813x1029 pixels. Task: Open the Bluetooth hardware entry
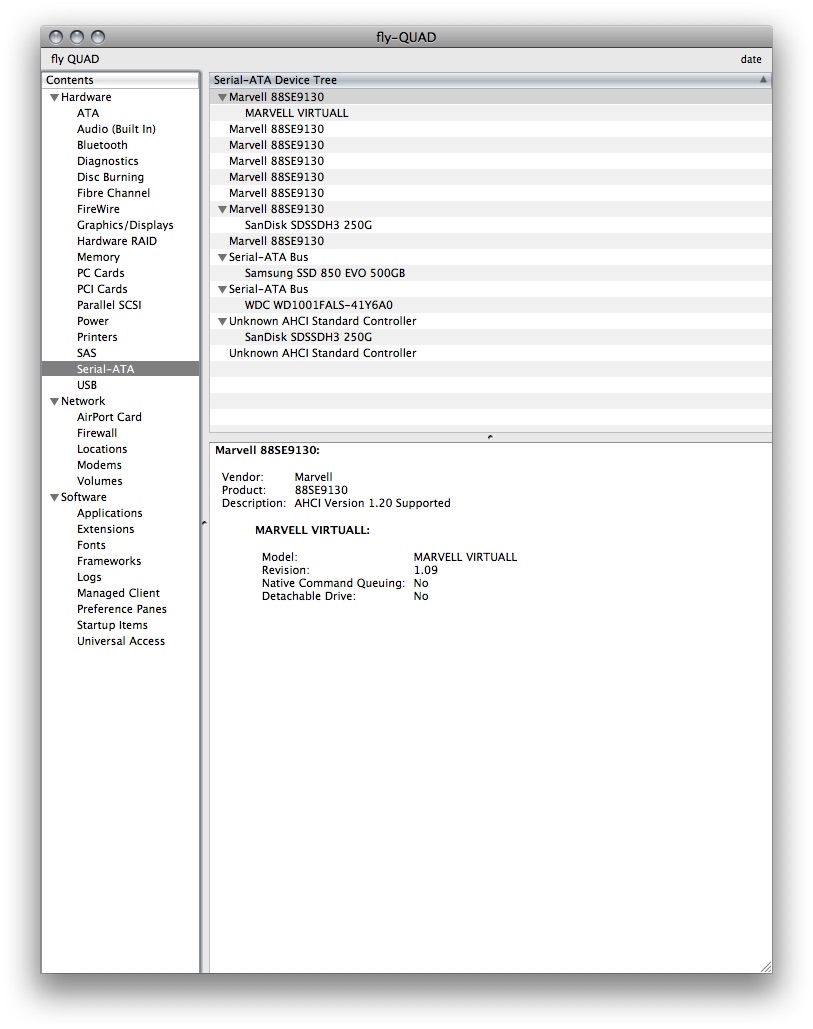pos(102,145)
